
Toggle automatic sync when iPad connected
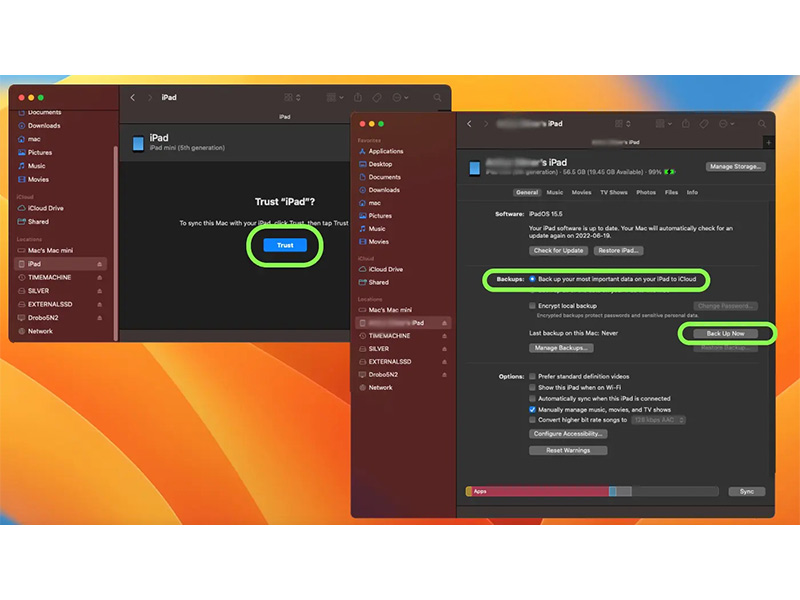(532, 398)
